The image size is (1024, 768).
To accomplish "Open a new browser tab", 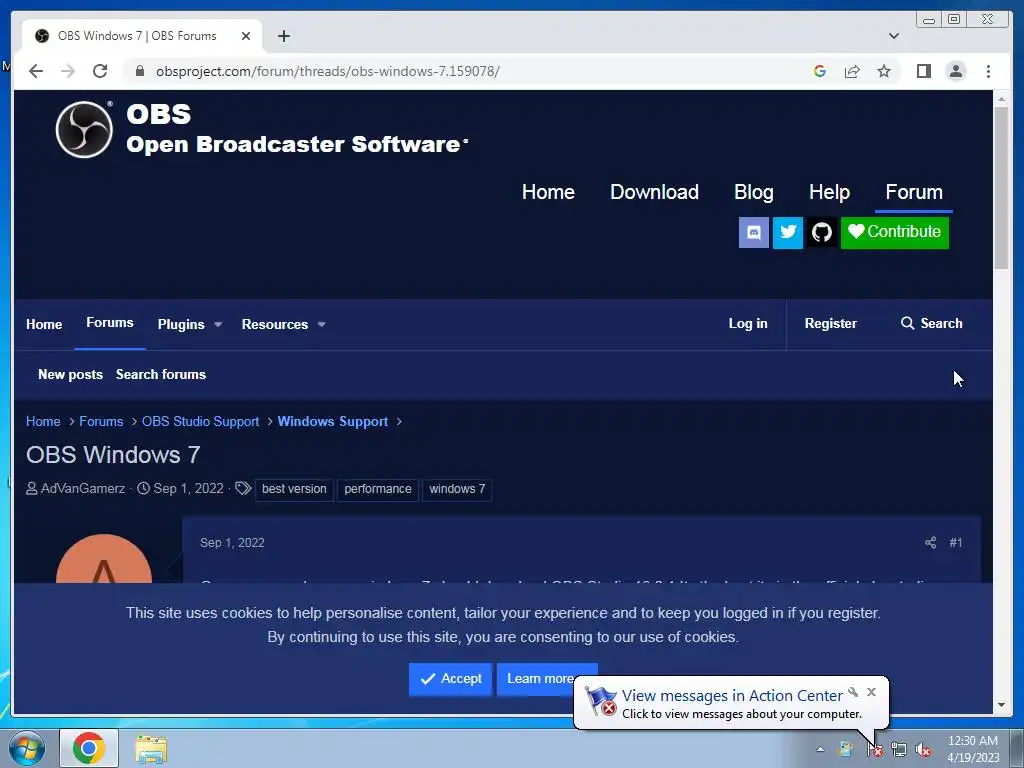I will [x=283, y=36].
